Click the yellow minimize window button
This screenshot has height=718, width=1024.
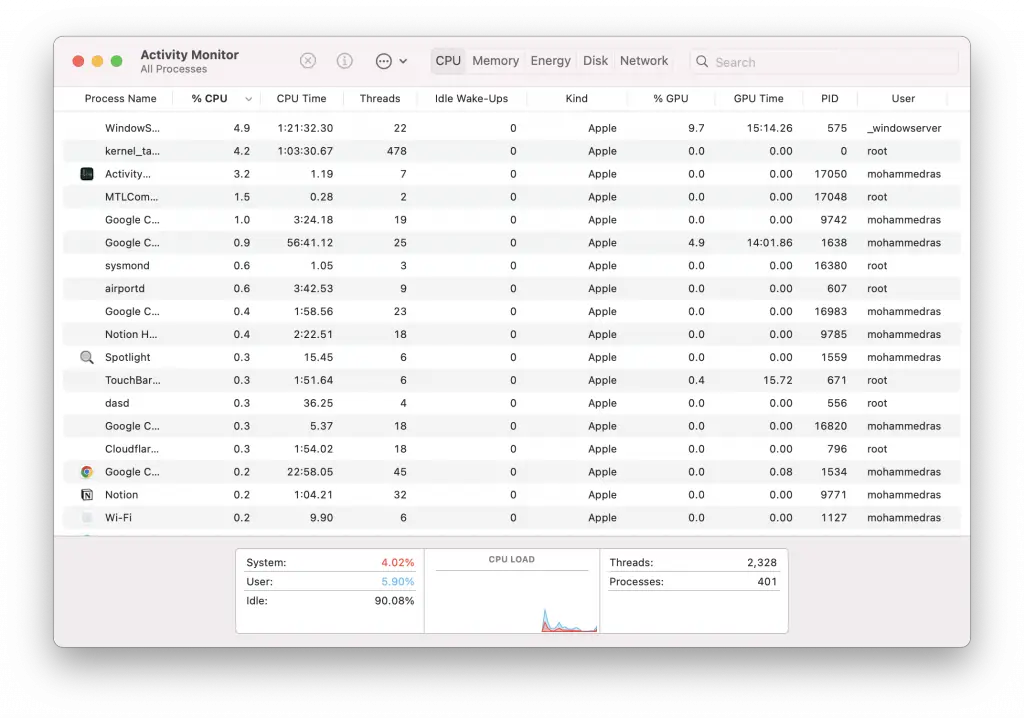[x=97, y=61]
